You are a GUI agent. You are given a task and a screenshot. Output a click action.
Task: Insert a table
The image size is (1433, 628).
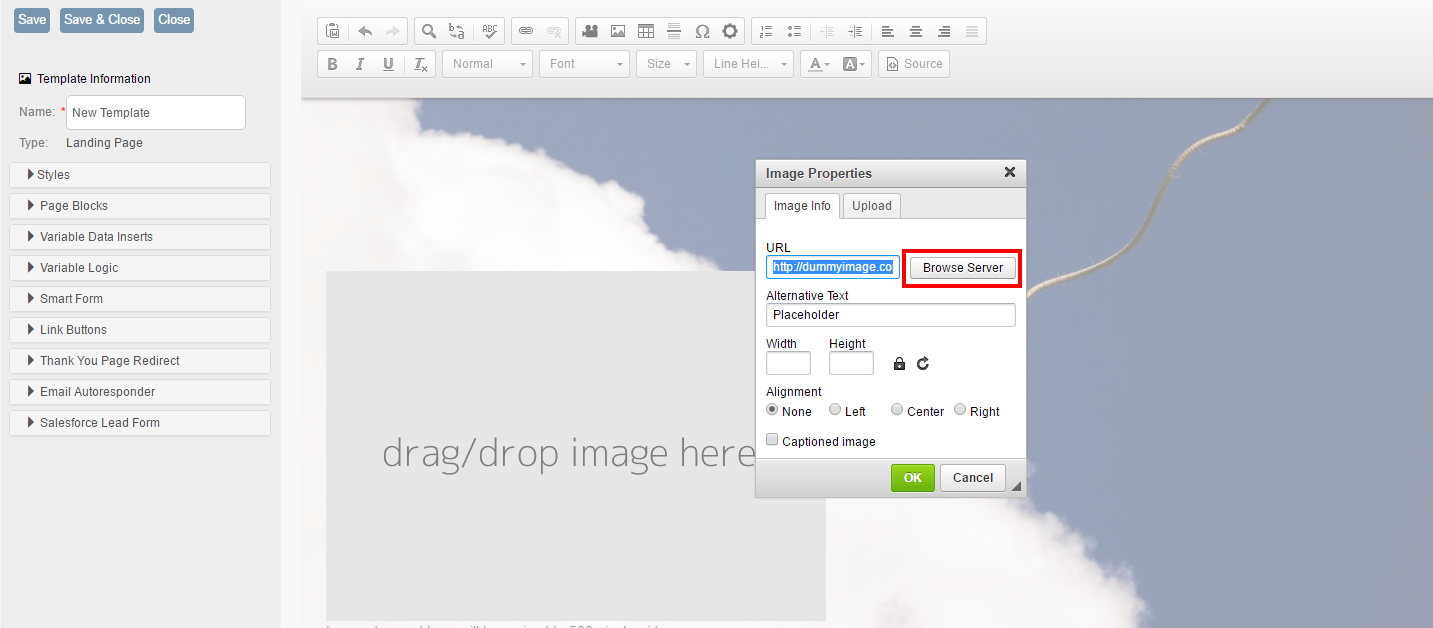click(646, 31)
